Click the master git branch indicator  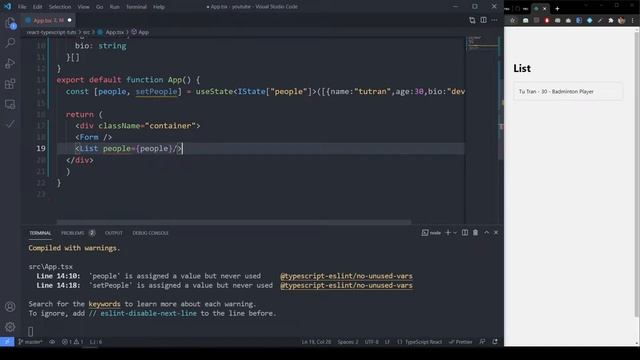(x=31, y=342)
